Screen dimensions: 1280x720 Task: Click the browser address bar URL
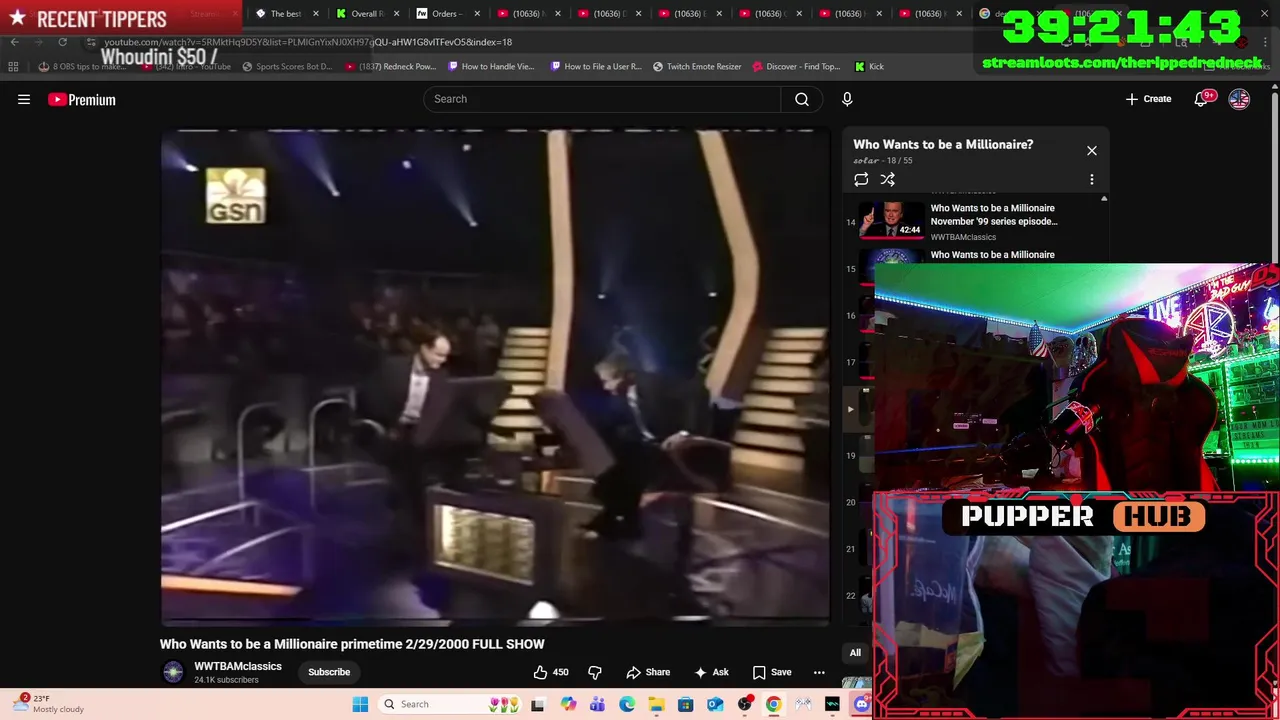(x=308, y=42)
